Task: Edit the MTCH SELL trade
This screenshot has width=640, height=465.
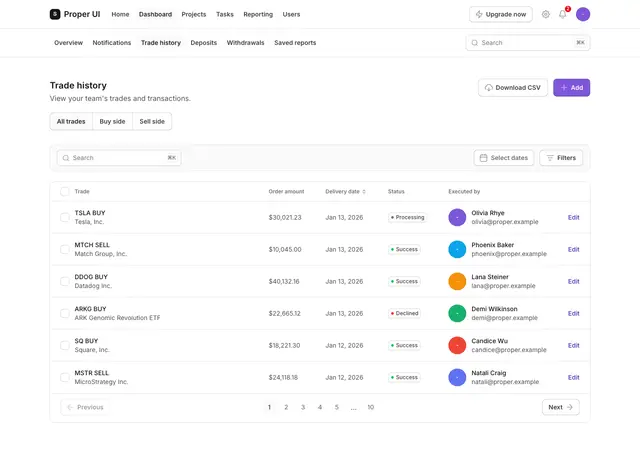Action: pyautogui.click(x=573, y=249)
